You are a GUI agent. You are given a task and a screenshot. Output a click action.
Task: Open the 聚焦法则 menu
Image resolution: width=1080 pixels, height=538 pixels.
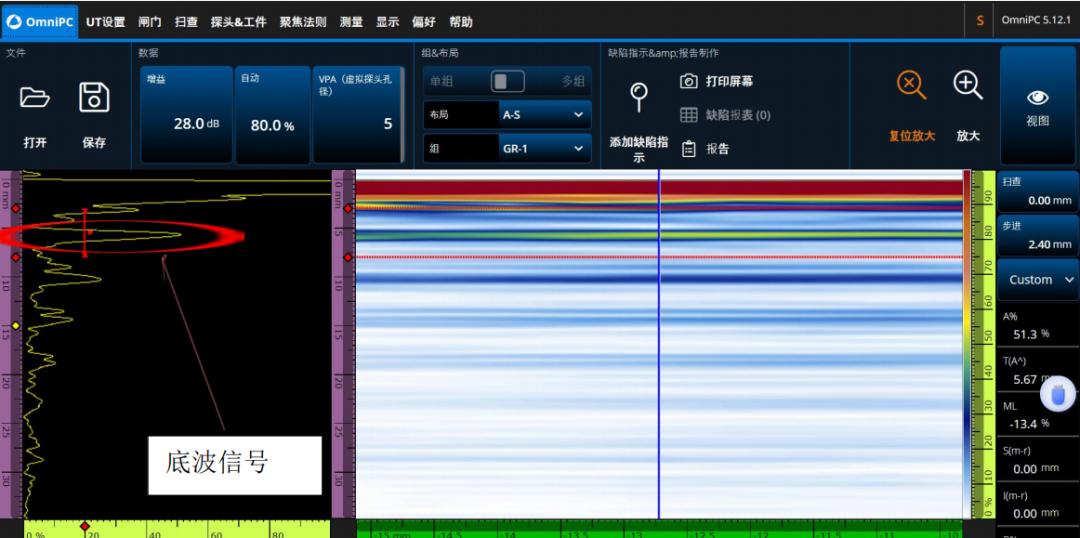click(x=302, y=22)
